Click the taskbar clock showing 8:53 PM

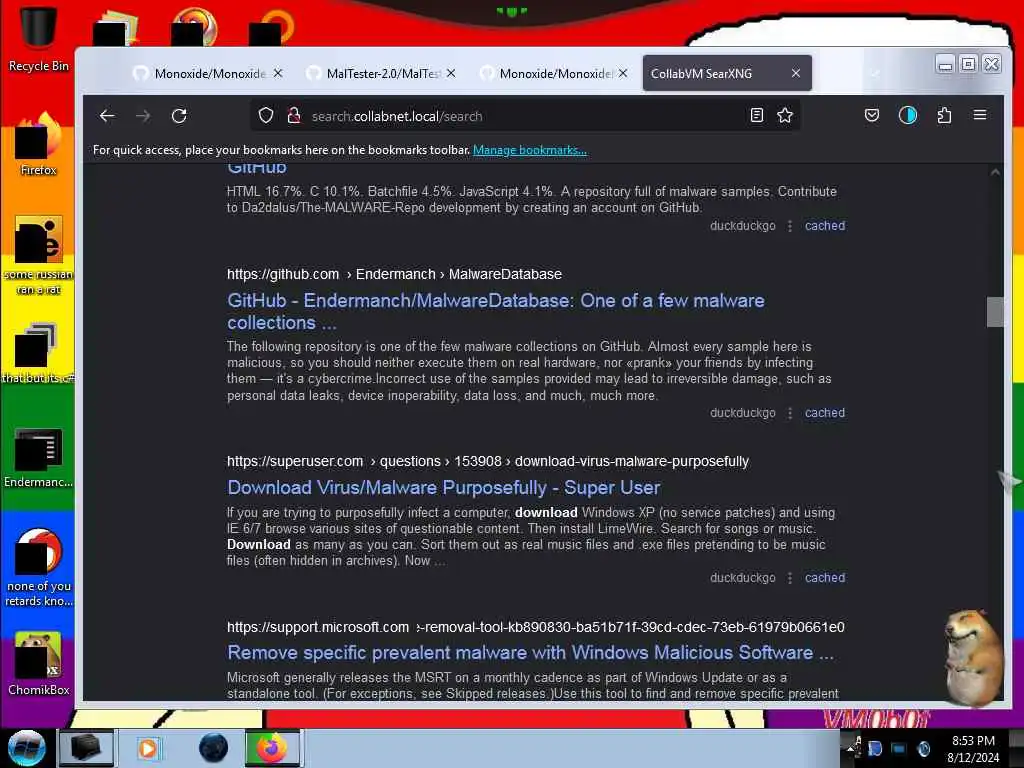973,748
